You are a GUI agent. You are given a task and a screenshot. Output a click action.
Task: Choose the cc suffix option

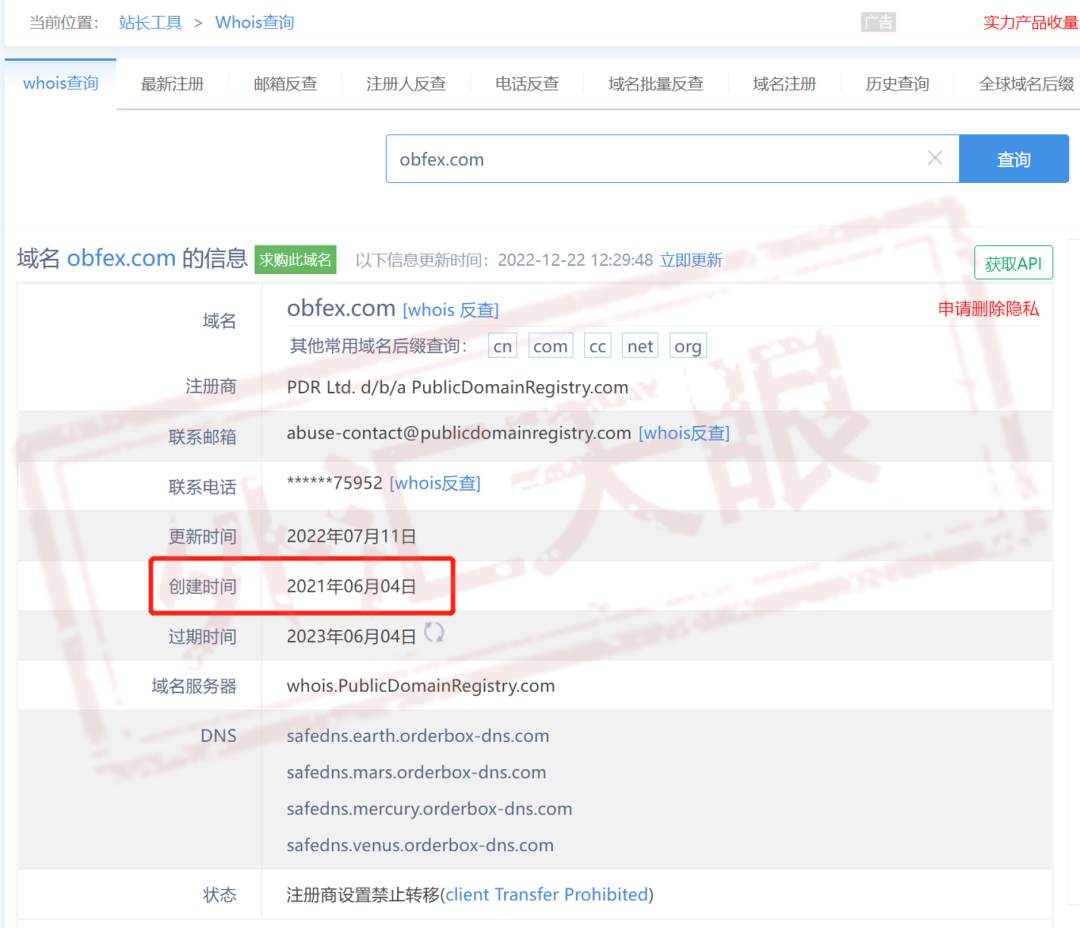[x=597, y=346]
